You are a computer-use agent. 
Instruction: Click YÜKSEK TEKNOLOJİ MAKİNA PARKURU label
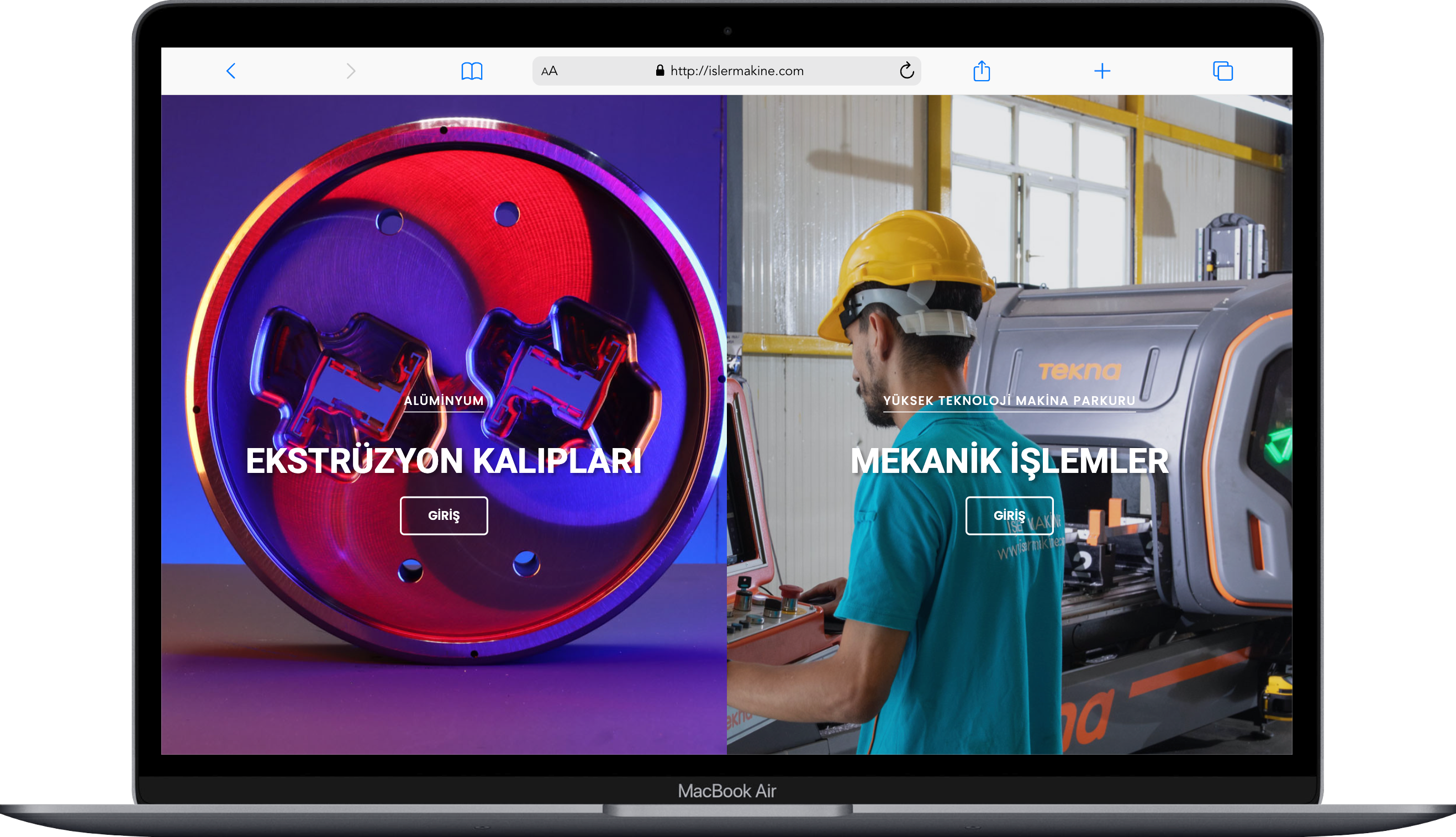[x=1009, y=401]
